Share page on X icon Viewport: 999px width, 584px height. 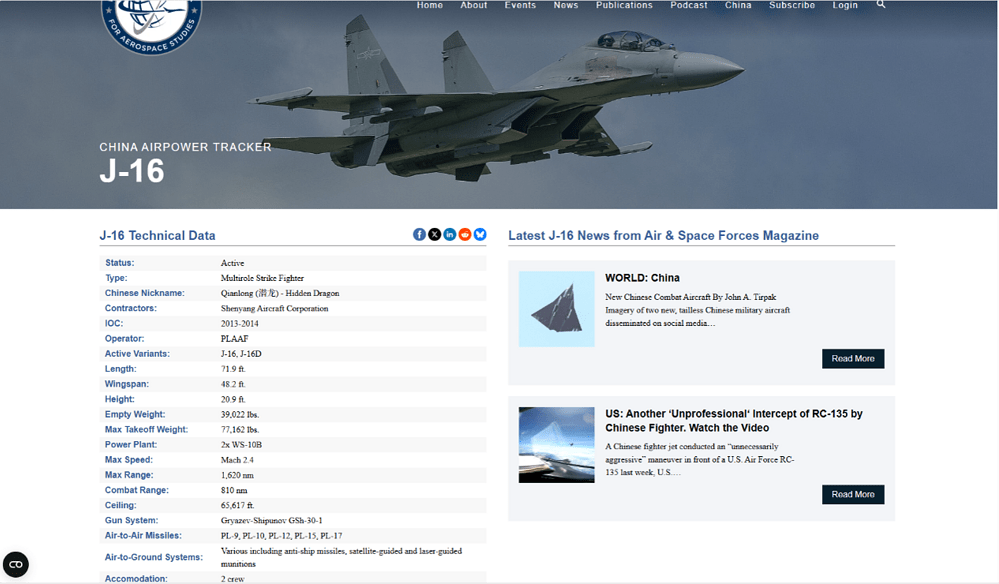point(435,234)
